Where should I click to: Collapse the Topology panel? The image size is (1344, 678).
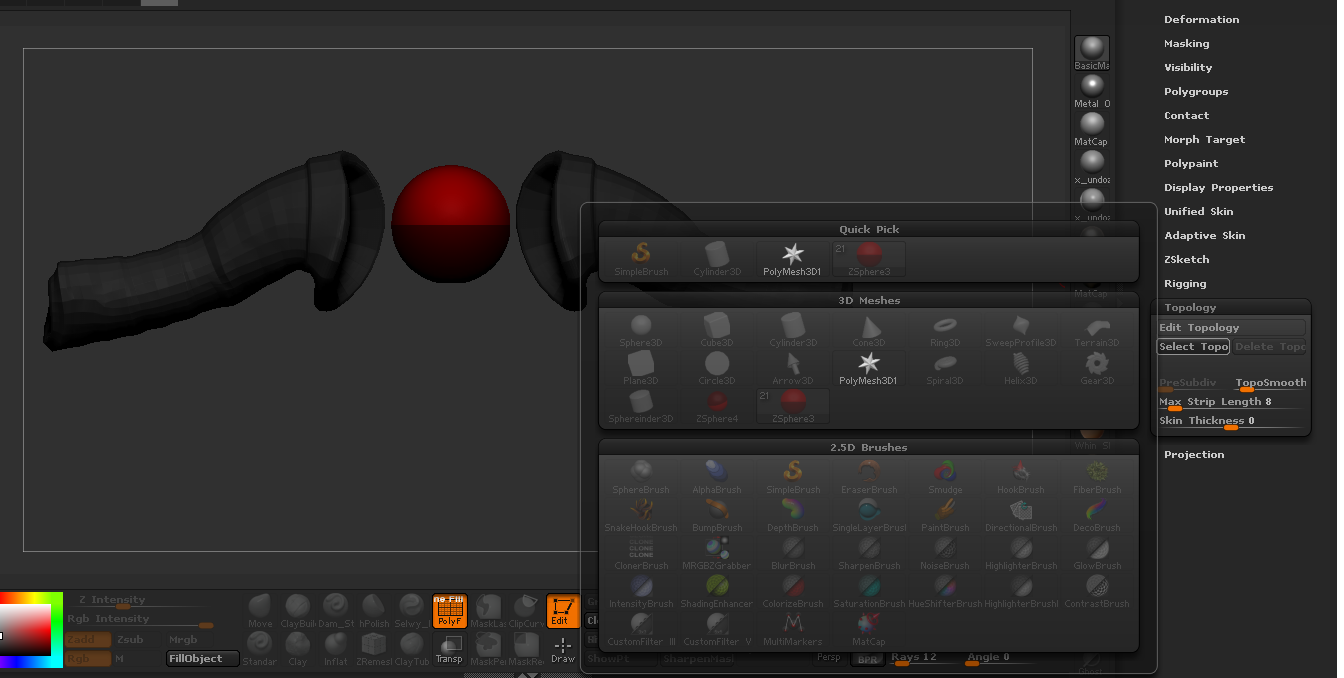(x=1189, y=307)
